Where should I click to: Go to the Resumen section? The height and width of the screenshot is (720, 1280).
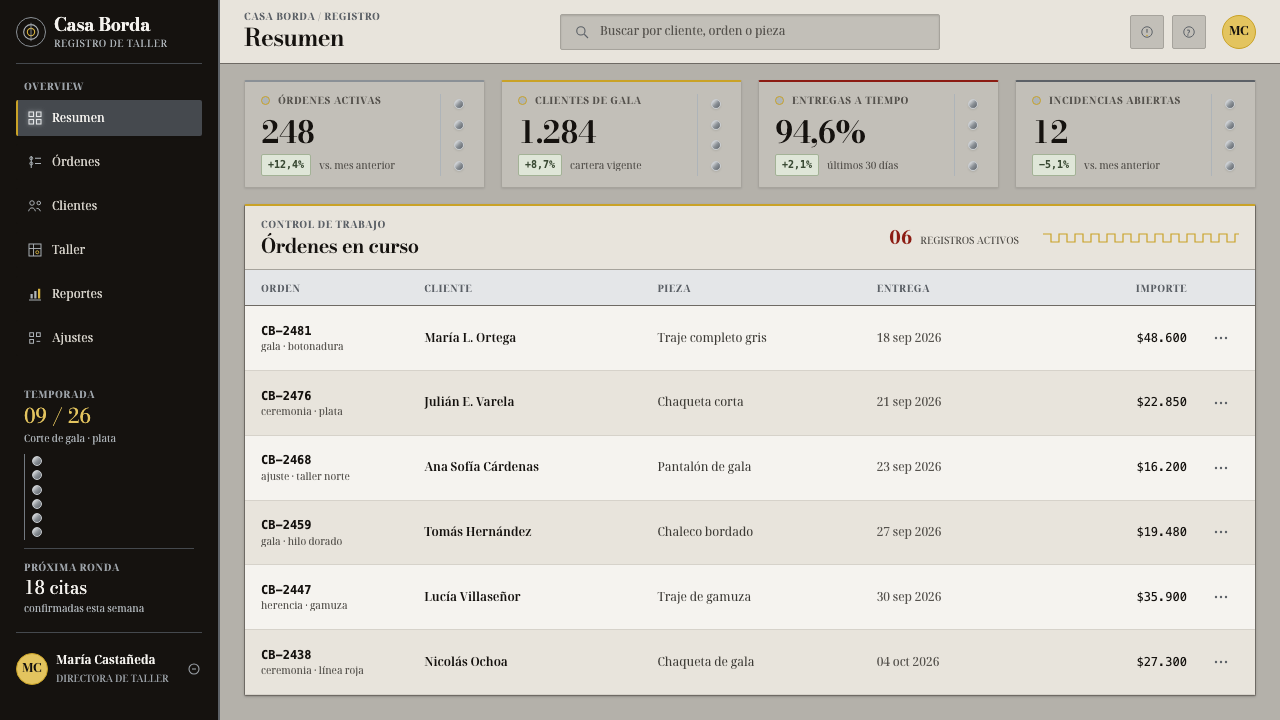tap(109, 118)
